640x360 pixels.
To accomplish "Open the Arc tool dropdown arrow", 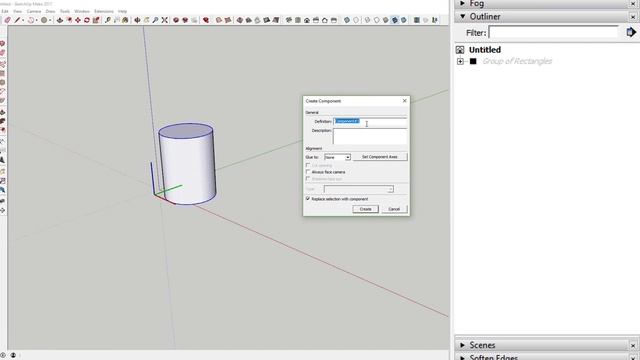I will pyautogui.click(x=36, y=20).
